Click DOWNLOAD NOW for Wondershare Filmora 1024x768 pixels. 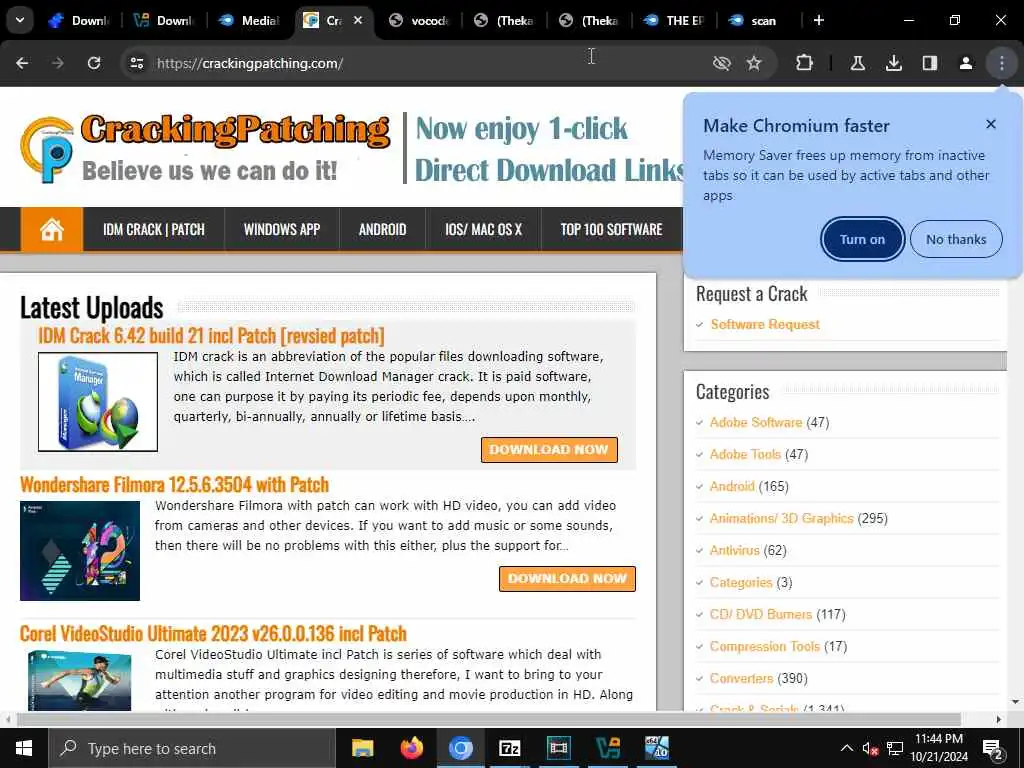[x=568, y=579]
